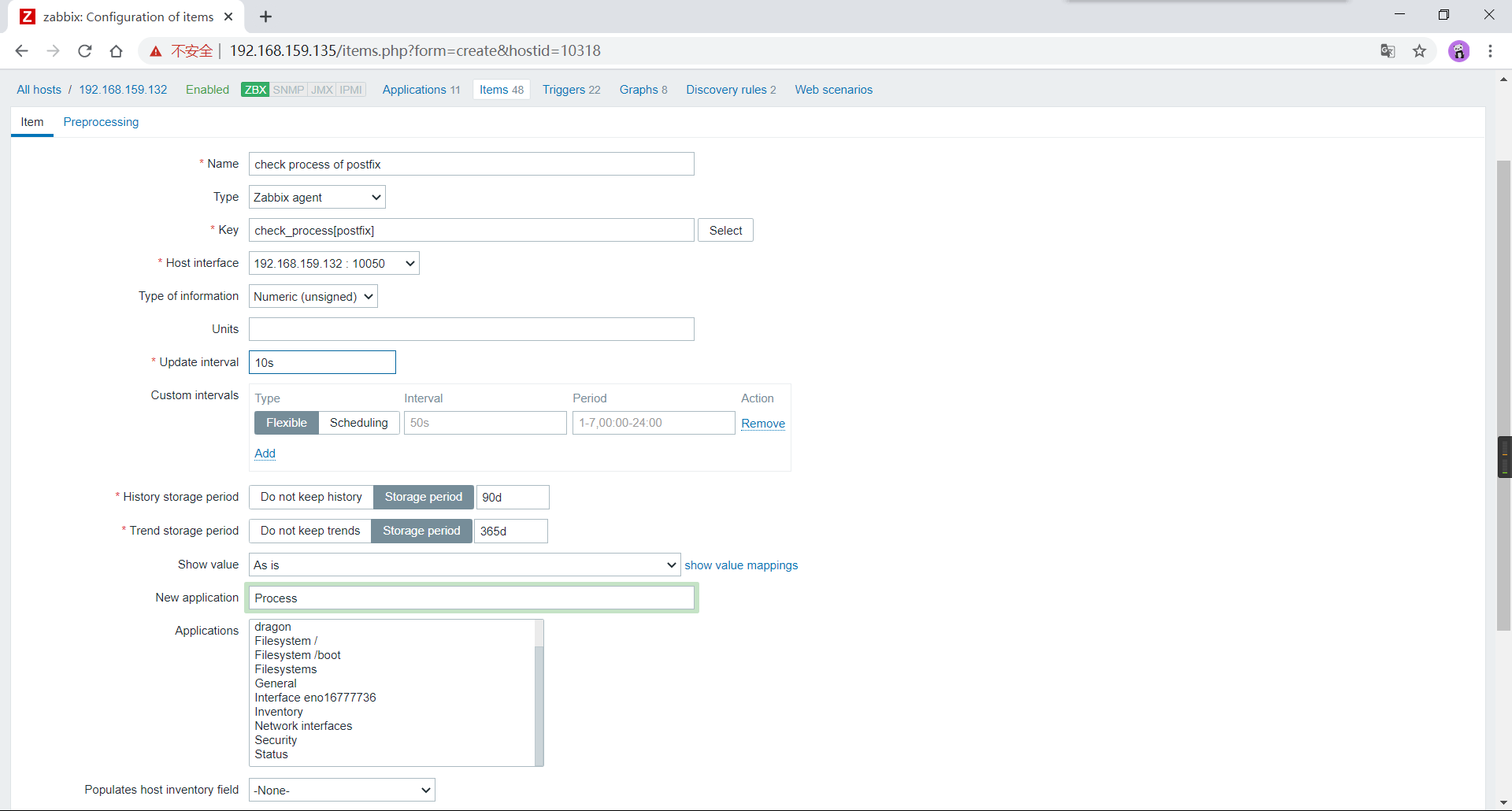The height and width of the screenshot is (811, 1512).
Task: Select Interface eno16777736 application
Action: coord(315,698)
